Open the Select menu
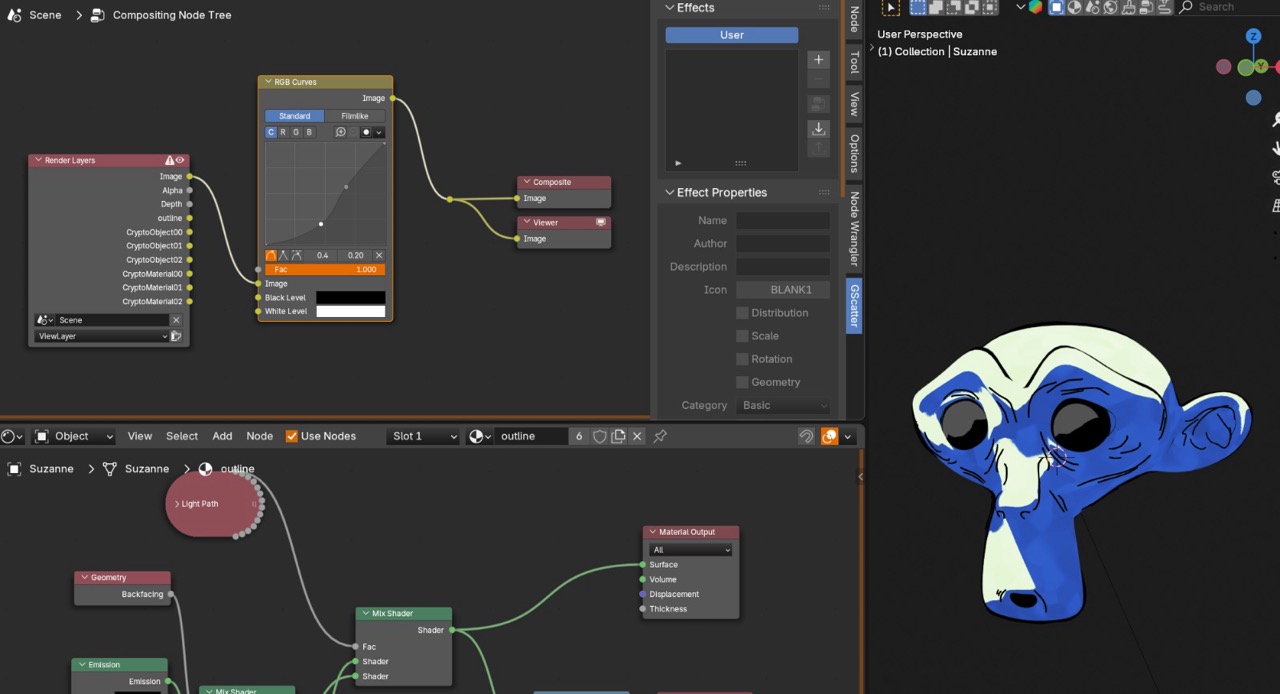1280x694 pixels. point(182,436)
